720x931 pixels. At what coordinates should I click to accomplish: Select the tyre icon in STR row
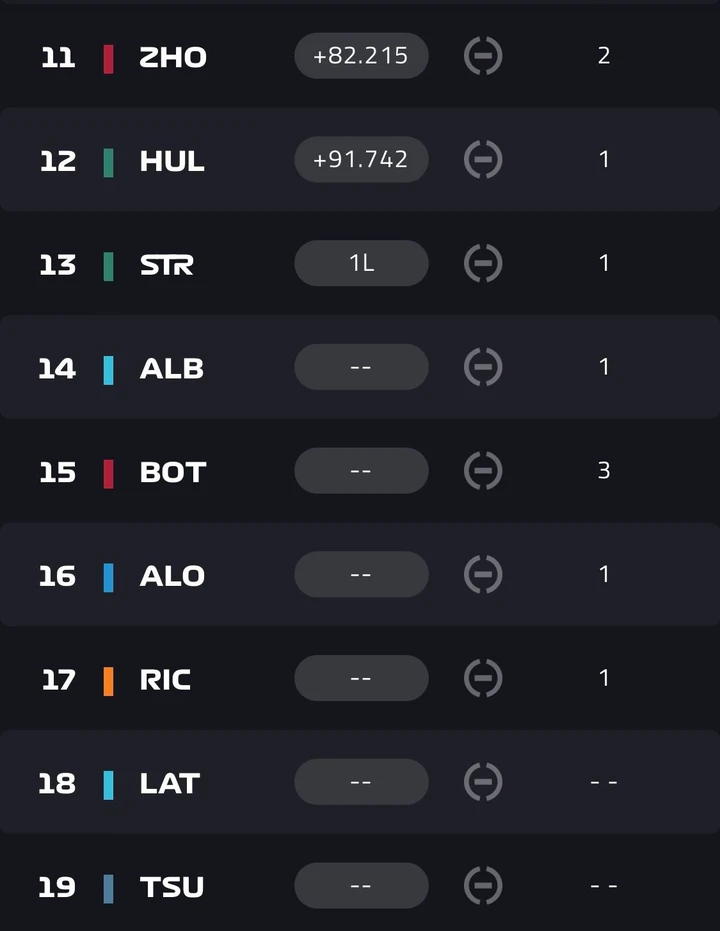(483, 263)
